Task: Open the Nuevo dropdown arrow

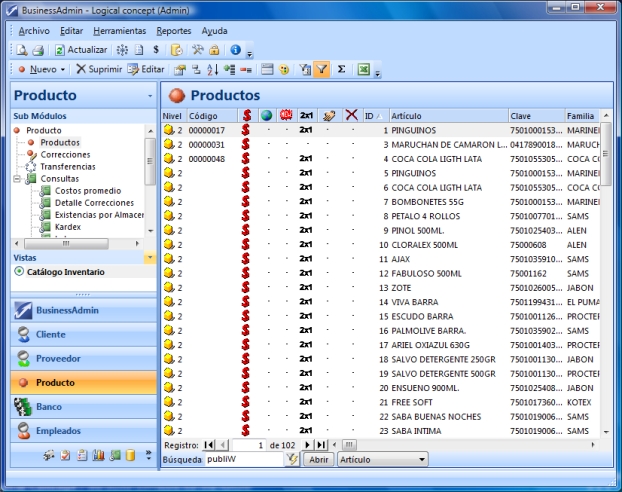Action: pyautogui.click(x=63, y=70)
